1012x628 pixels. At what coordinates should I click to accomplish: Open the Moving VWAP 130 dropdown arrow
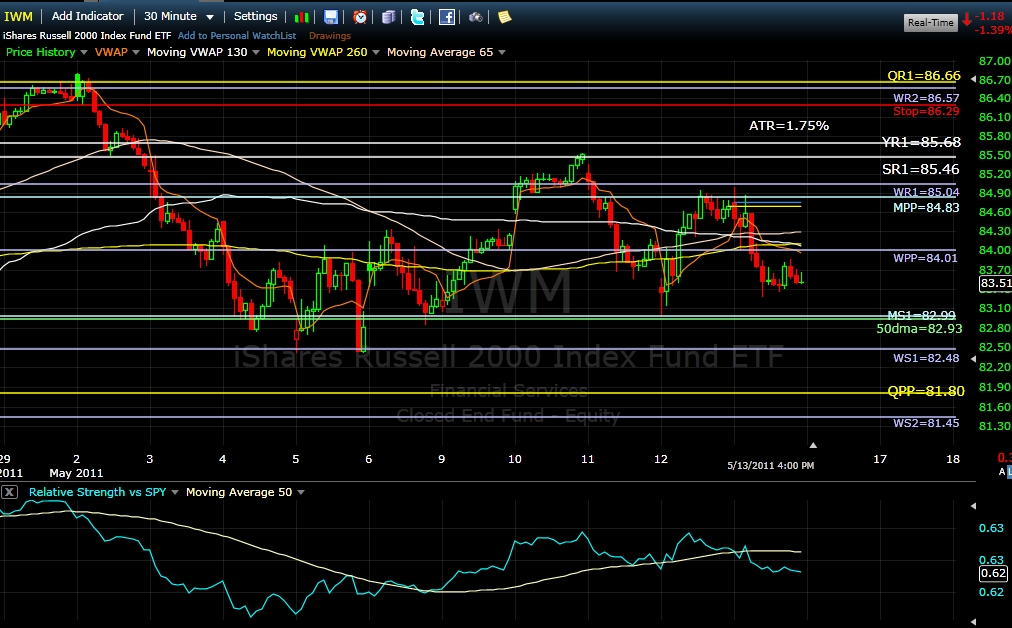point(256,52)
